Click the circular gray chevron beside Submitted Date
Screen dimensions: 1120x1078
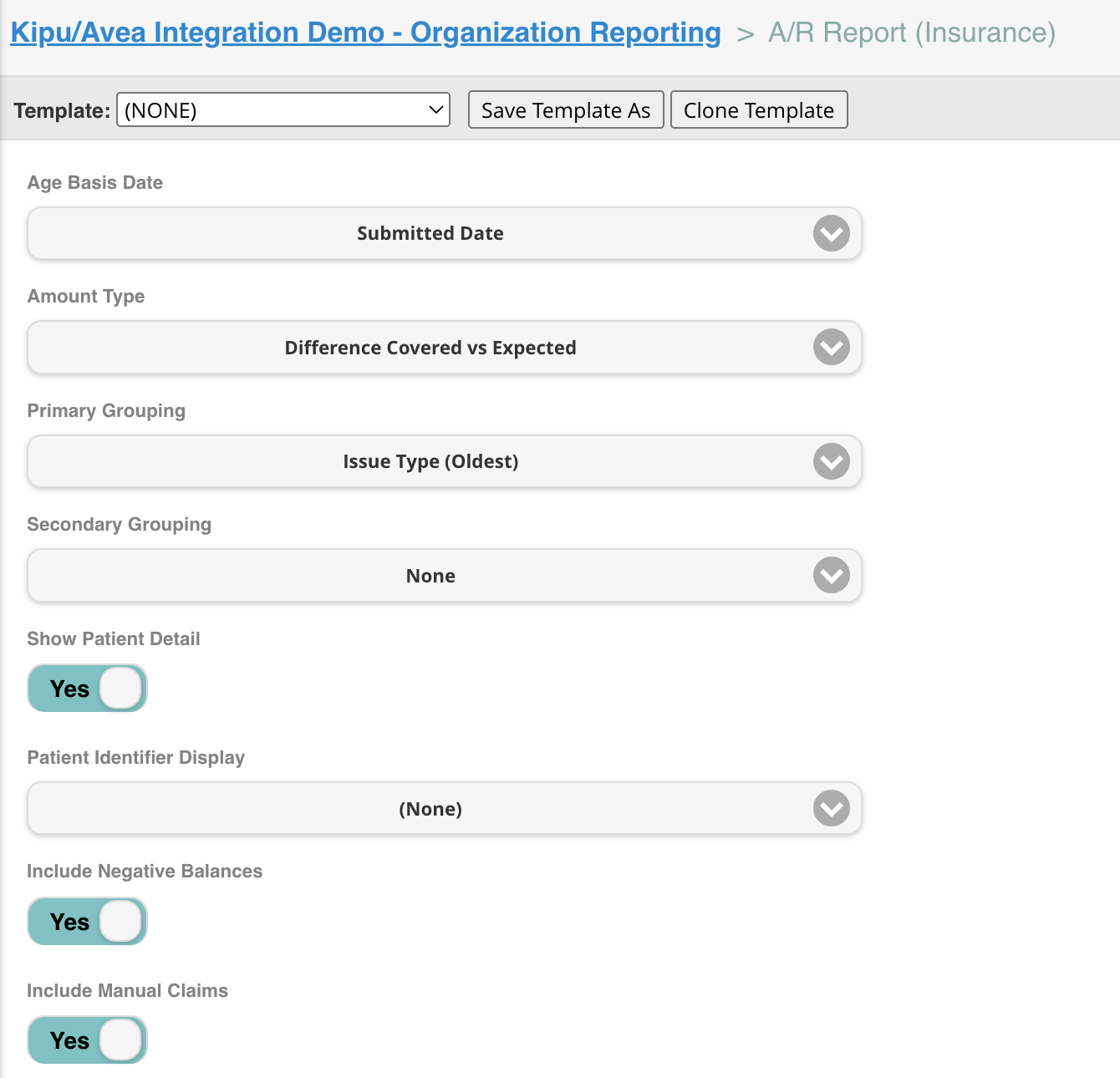pyautogui.click(x=831, y=233)
